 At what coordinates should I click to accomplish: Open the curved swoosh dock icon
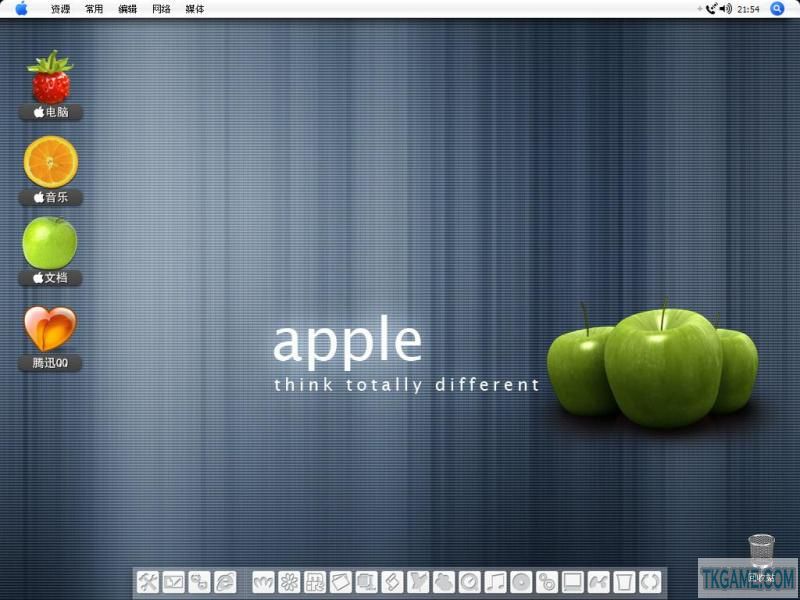point(598,582)
